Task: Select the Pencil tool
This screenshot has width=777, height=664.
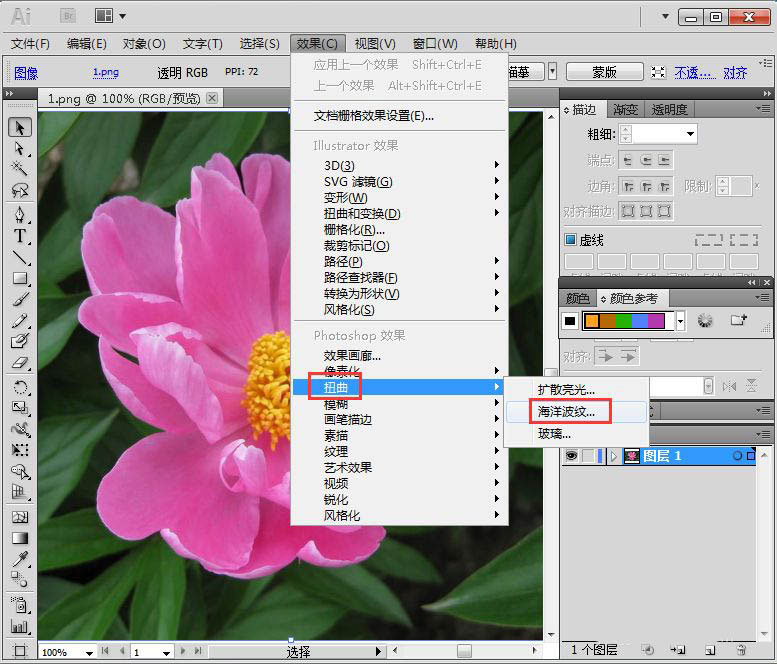Action: click(x=20, y=320)
